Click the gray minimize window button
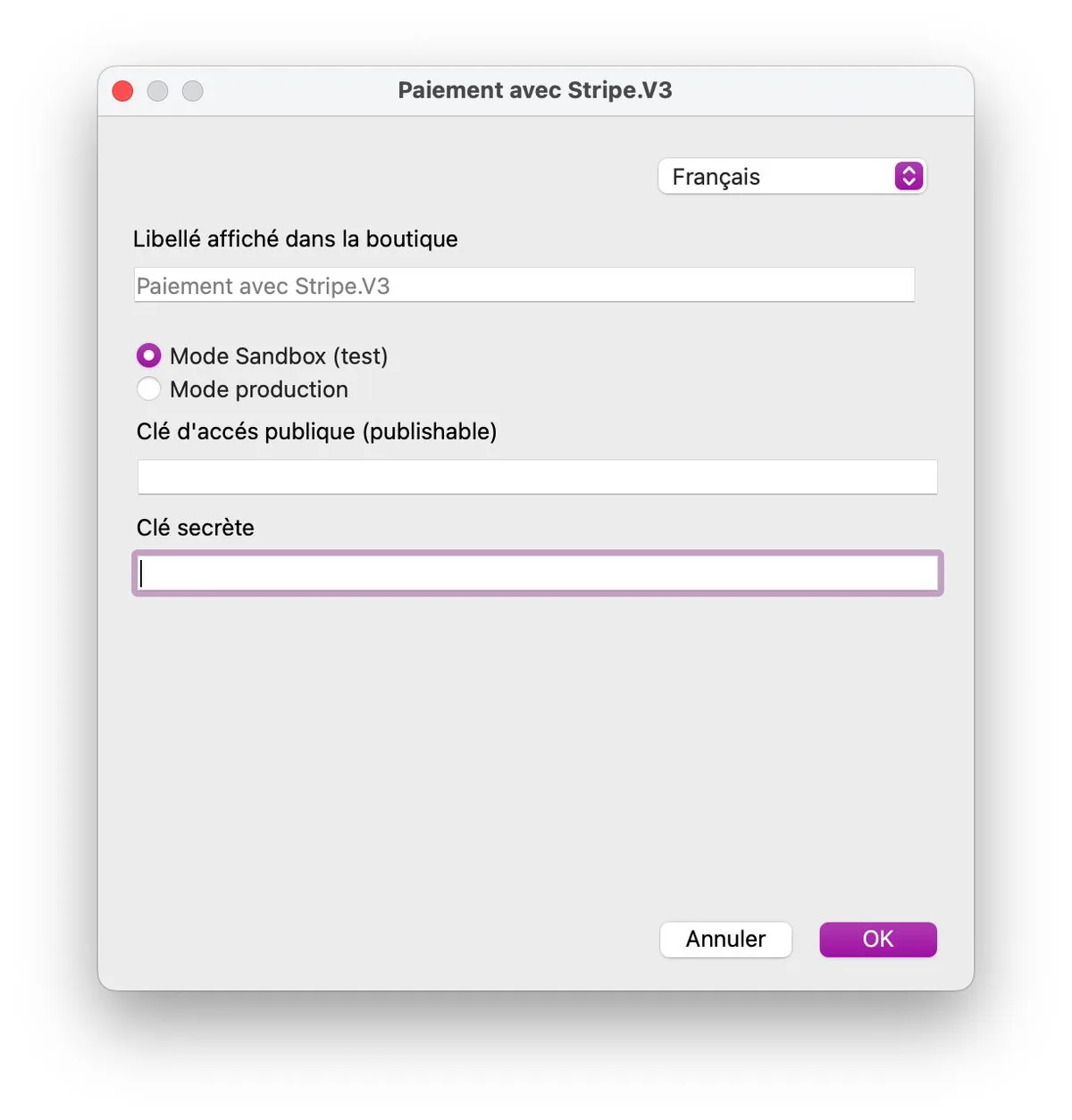 tap(157, 91)
